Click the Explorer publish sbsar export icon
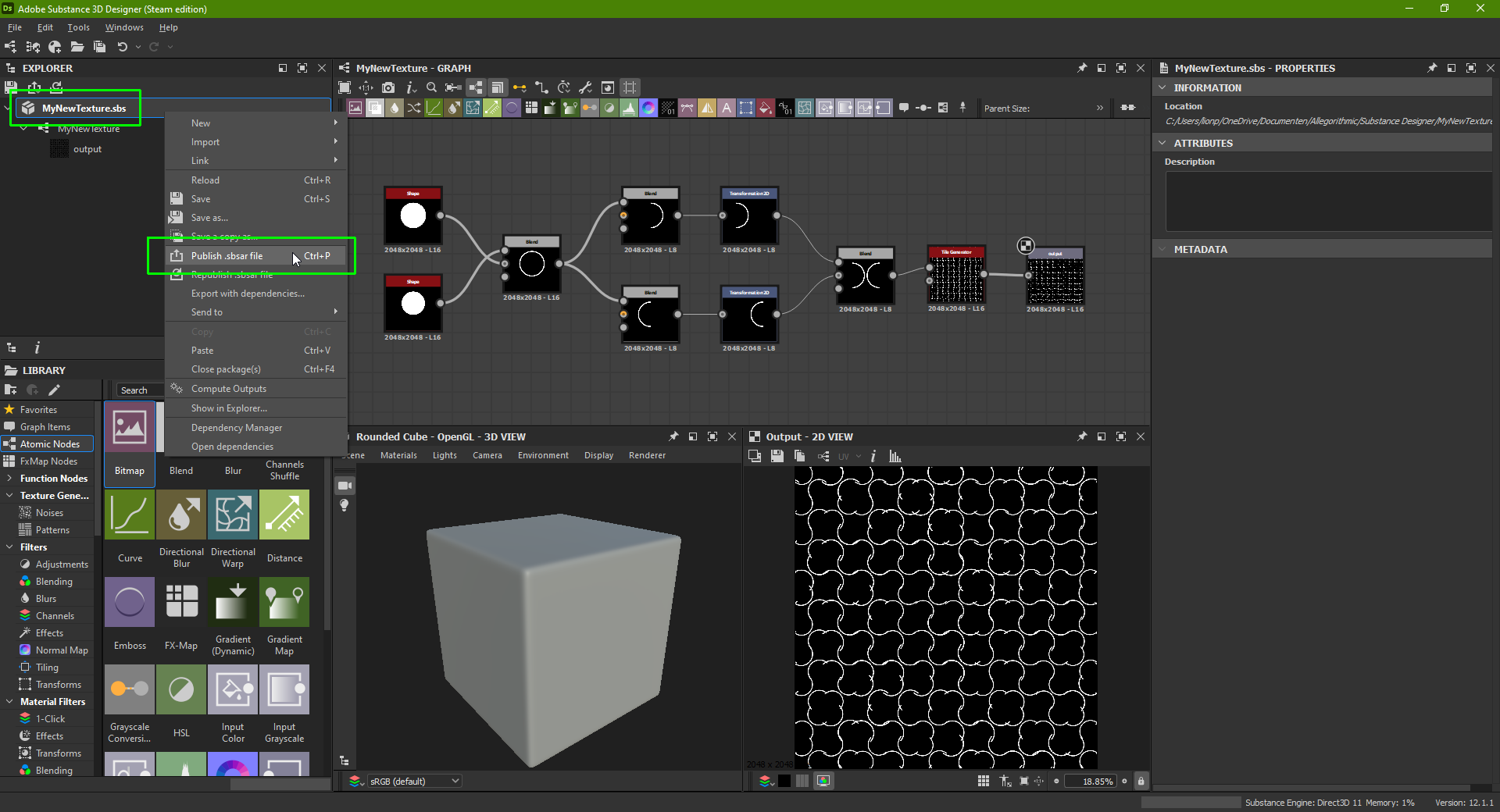This screenshot has height=812, width=1500. pyautogui.click(x=34, y=87)
